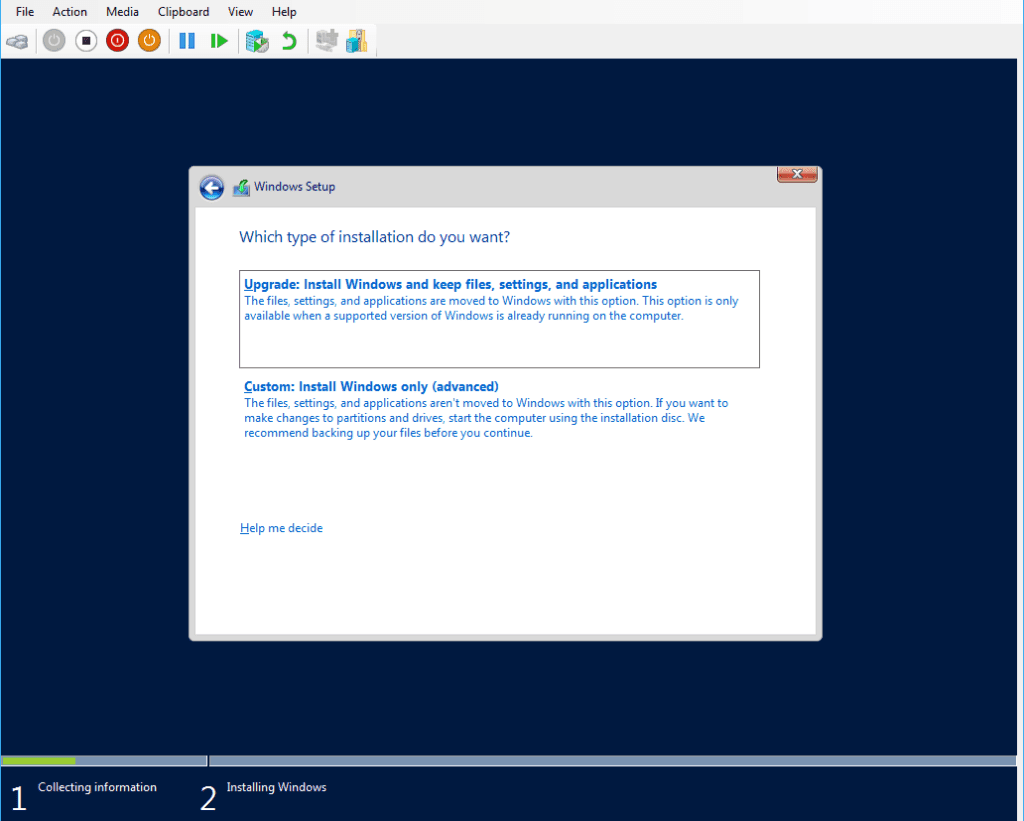
Task: Create a checkpoint of the VM
Action: (x=257, y=41)
